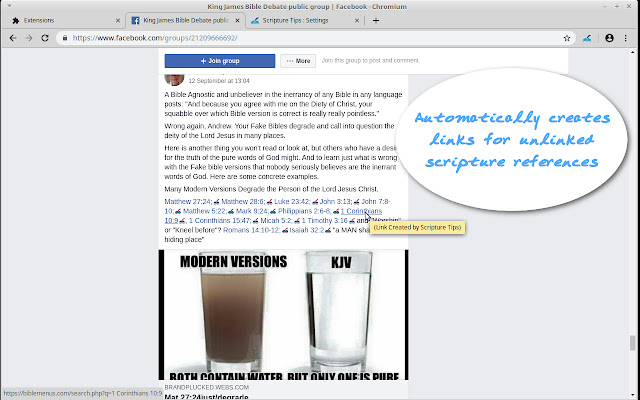Go forward using the browser arrow
The width and height of the screenshot is (640, 400).
[29, 38]
